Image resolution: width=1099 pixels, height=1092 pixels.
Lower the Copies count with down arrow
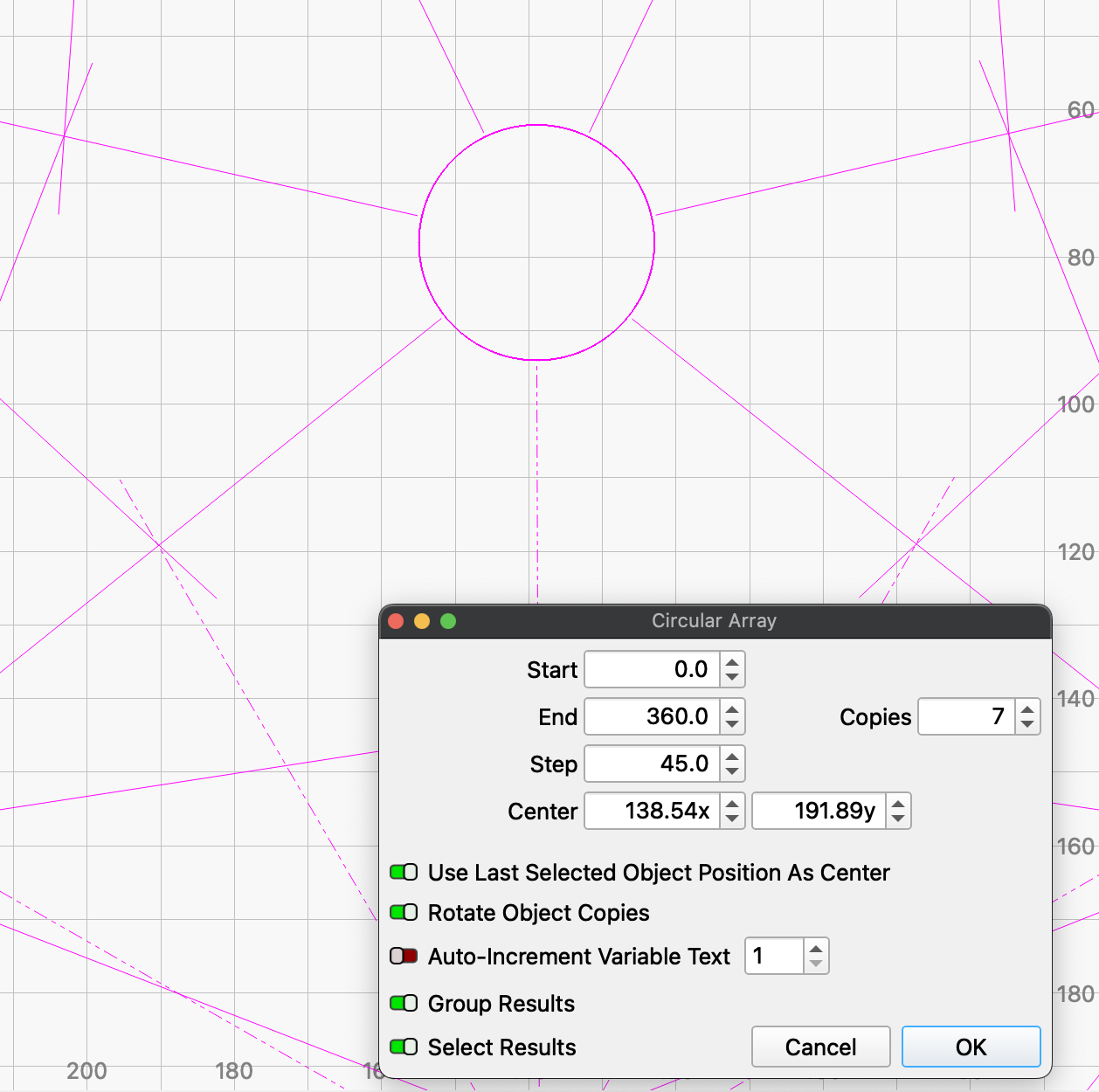point(1027,725)
